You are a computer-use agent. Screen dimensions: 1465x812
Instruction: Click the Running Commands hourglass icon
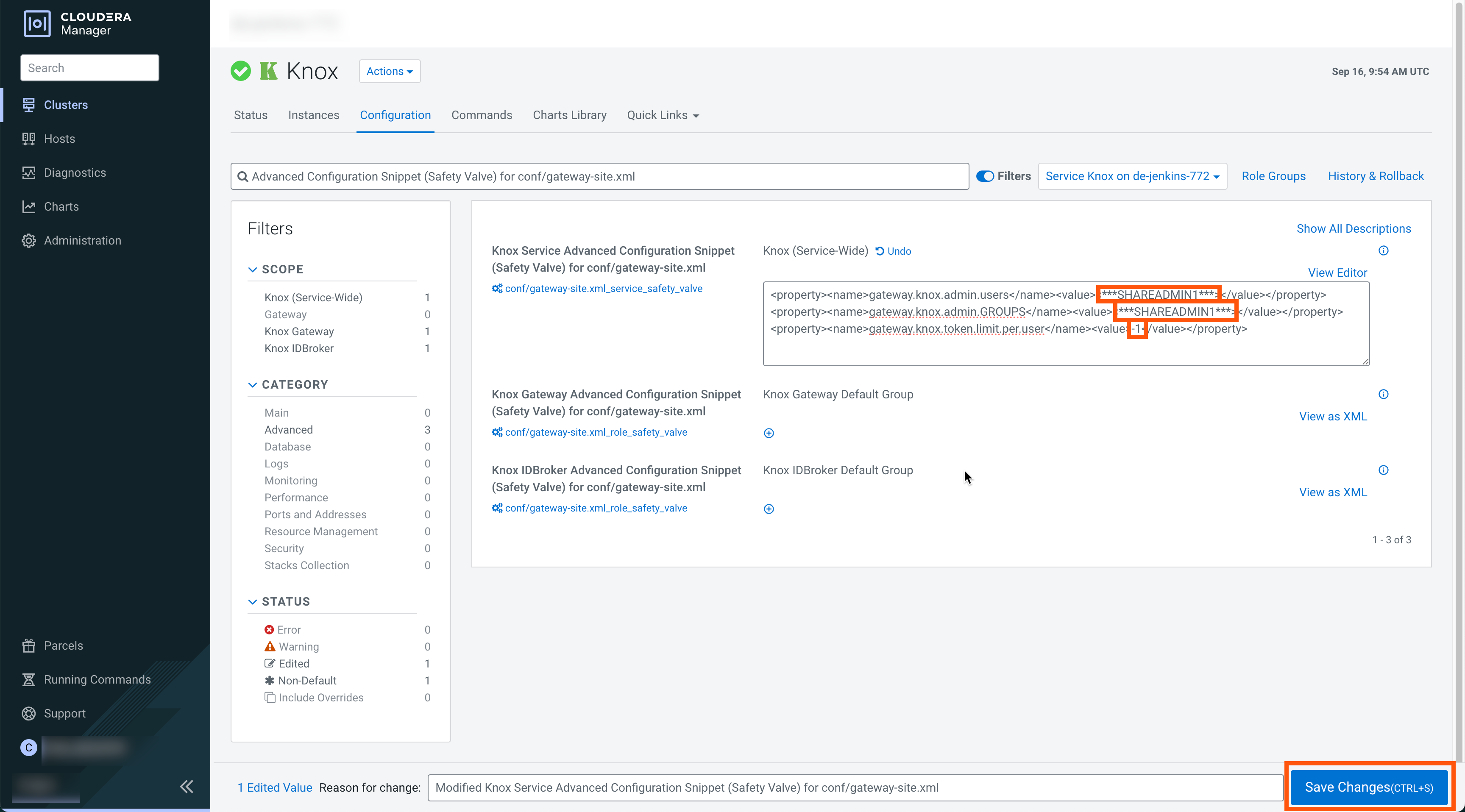28,679
